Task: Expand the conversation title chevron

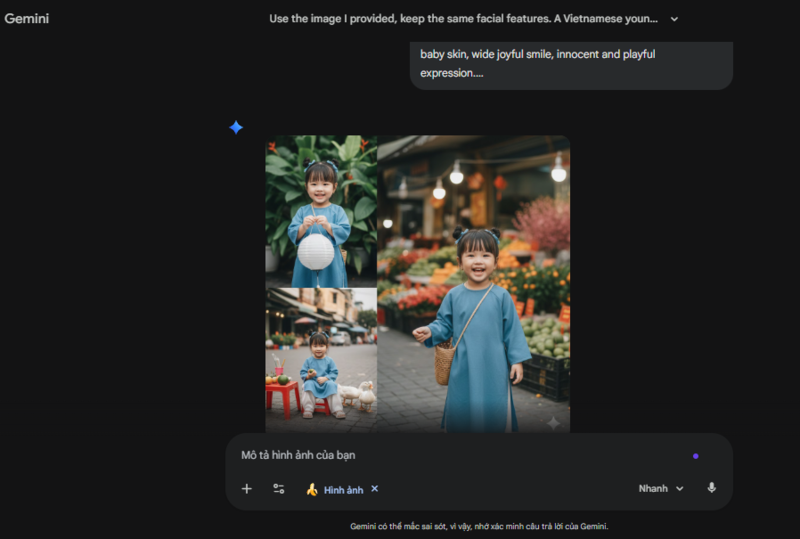Action: [674, 19]
